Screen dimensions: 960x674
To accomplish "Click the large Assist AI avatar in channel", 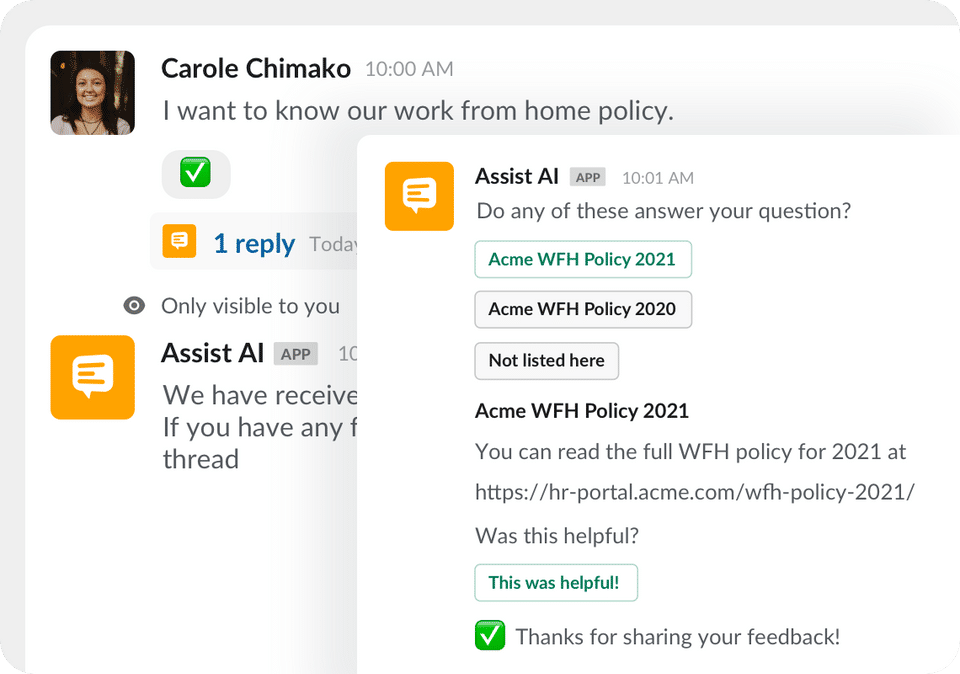I will click(x=92, y=377).
